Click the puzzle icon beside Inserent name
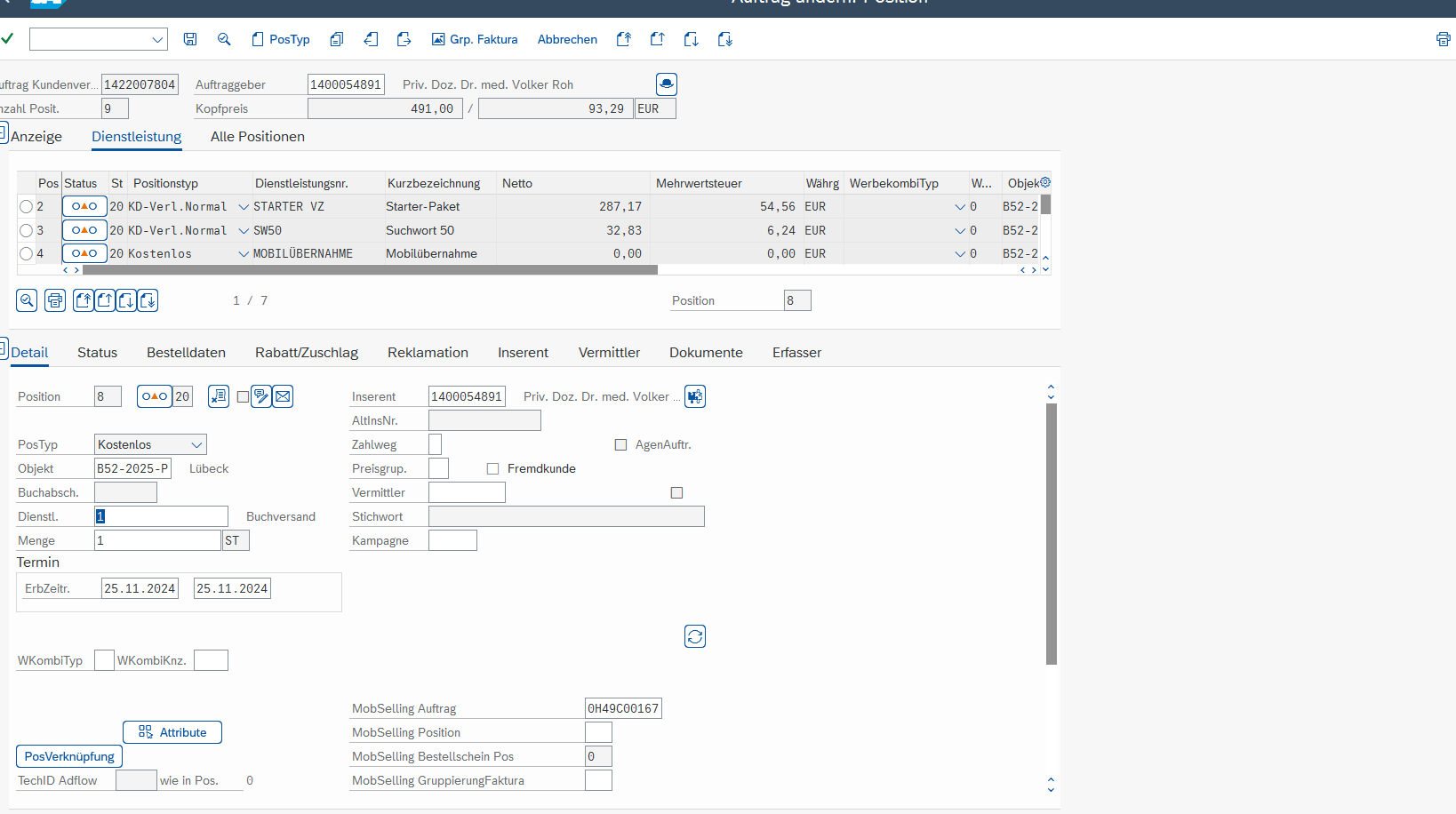 (x=695, y=396)
